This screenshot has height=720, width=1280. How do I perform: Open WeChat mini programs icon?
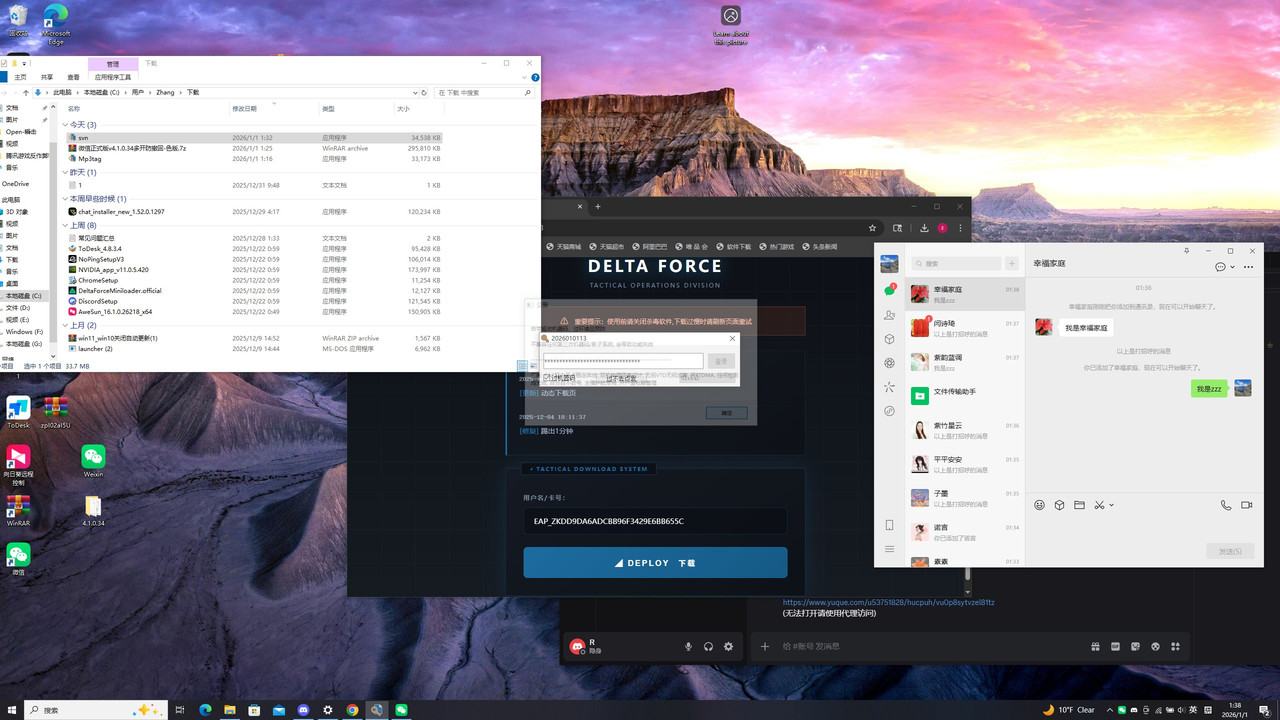[889, 411]
